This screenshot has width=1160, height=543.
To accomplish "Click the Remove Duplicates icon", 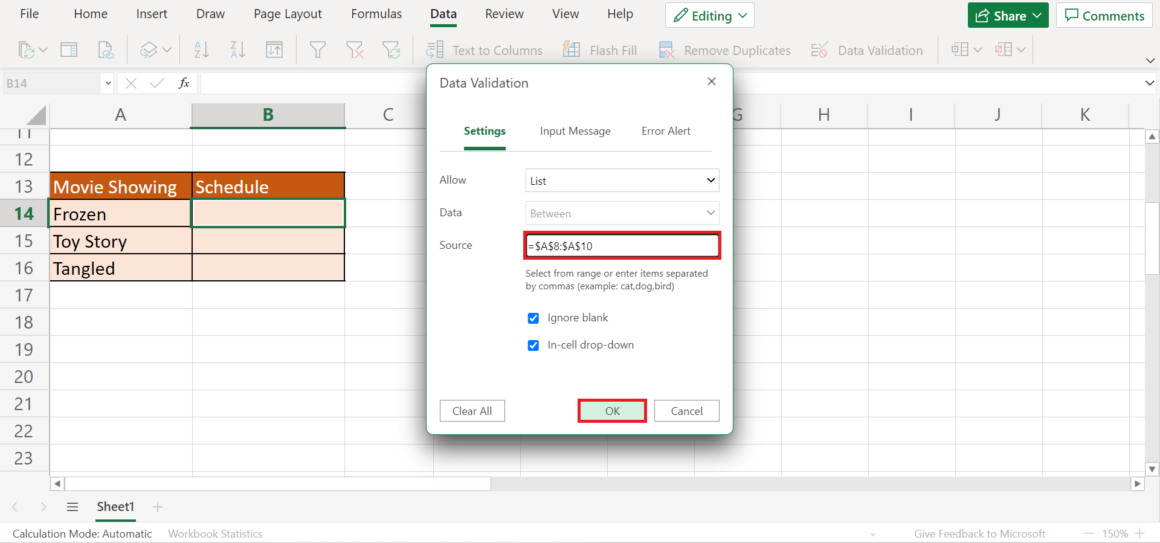I will 667,50.
